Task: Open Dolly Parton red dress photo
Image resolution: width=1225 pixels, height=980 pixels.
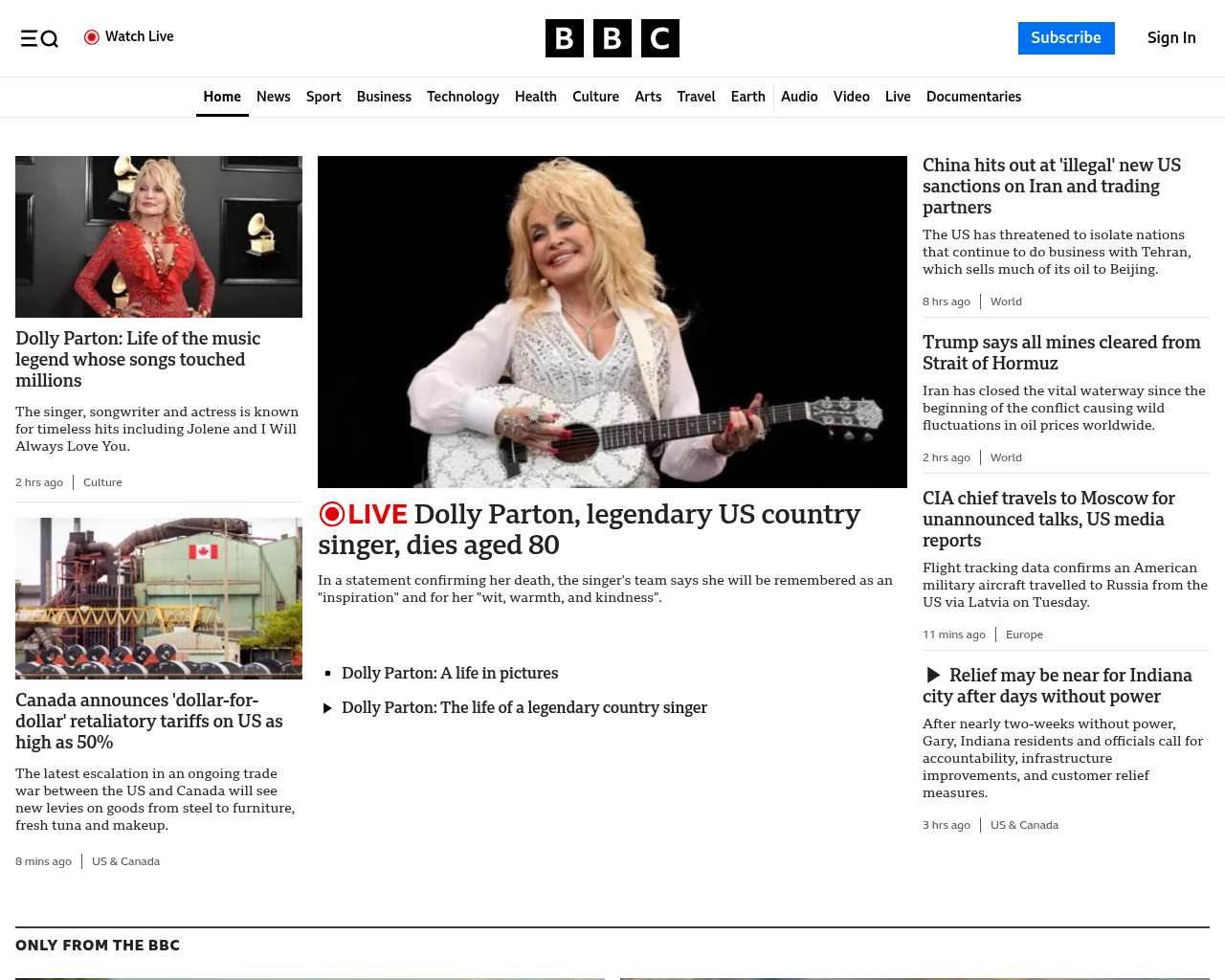Action: [x=159, y=236]
